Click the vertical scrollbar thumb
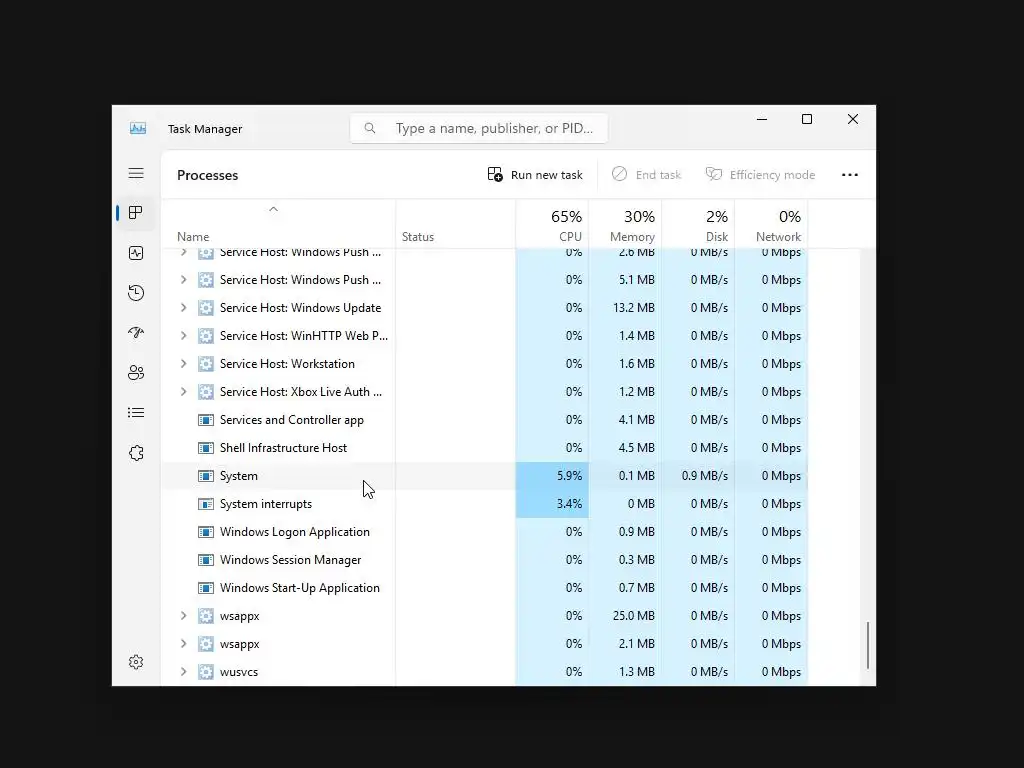 tap(868, 645)
